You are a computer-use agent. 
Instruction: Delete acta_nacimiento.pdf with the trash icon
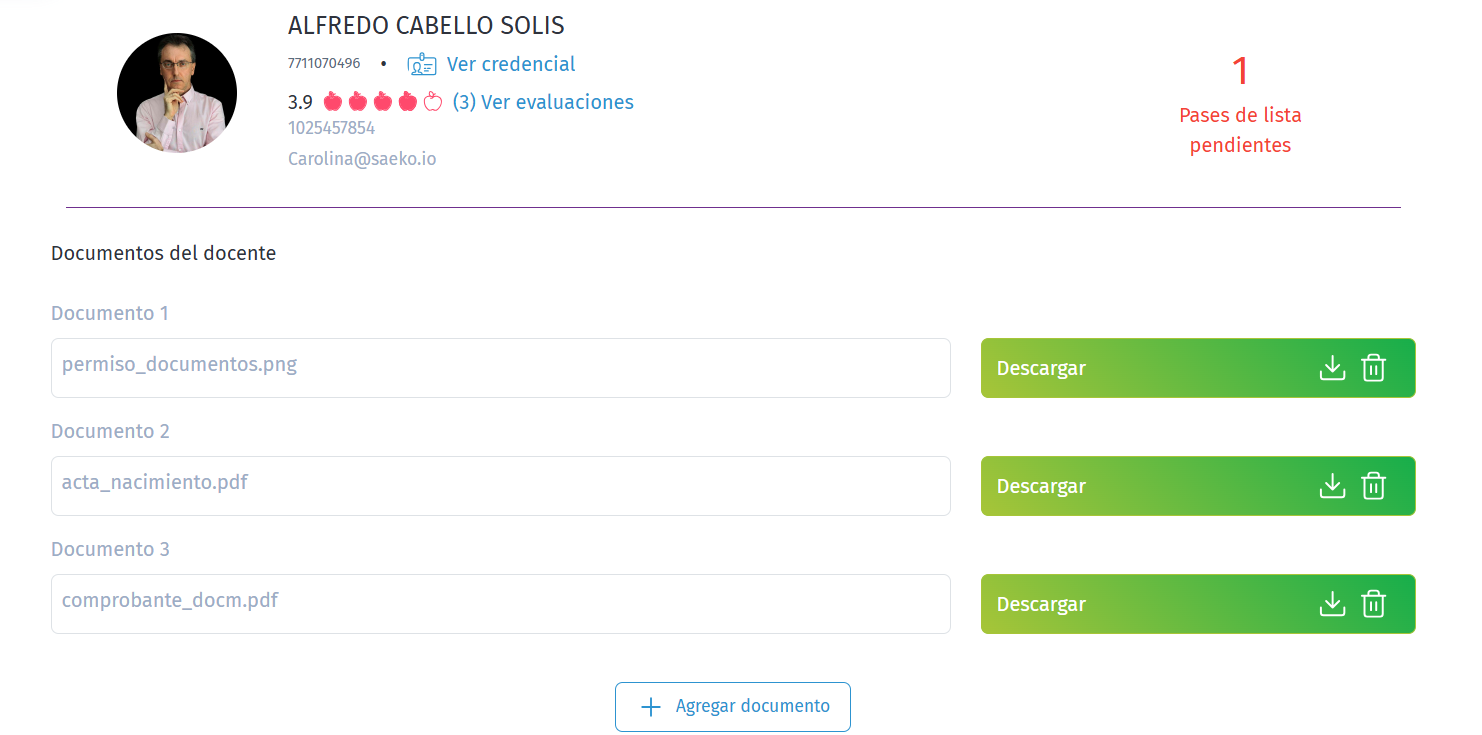[1374, 486]
